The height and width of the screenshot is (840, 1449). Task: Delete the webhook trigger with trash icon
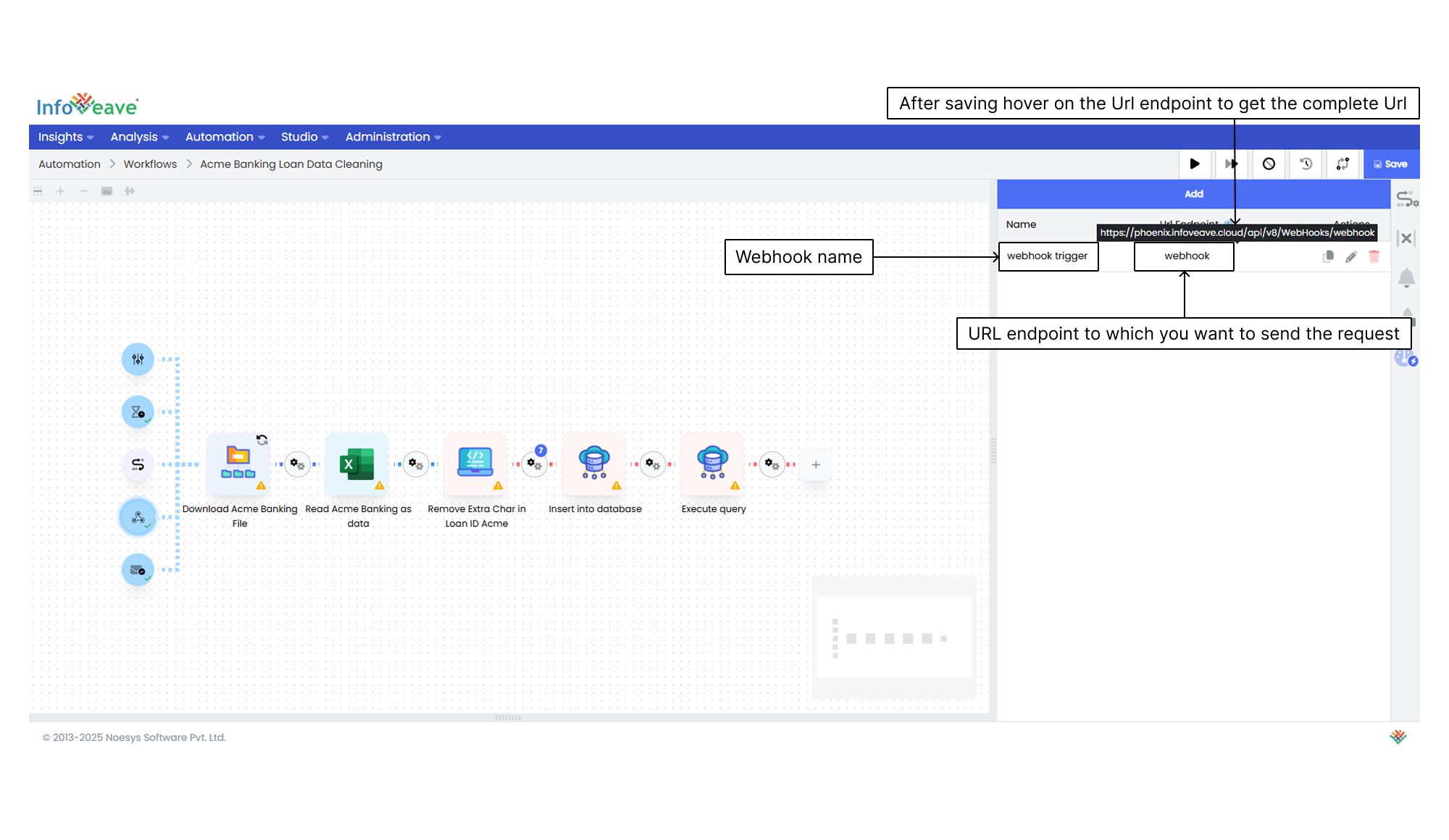coord(1374,256)
